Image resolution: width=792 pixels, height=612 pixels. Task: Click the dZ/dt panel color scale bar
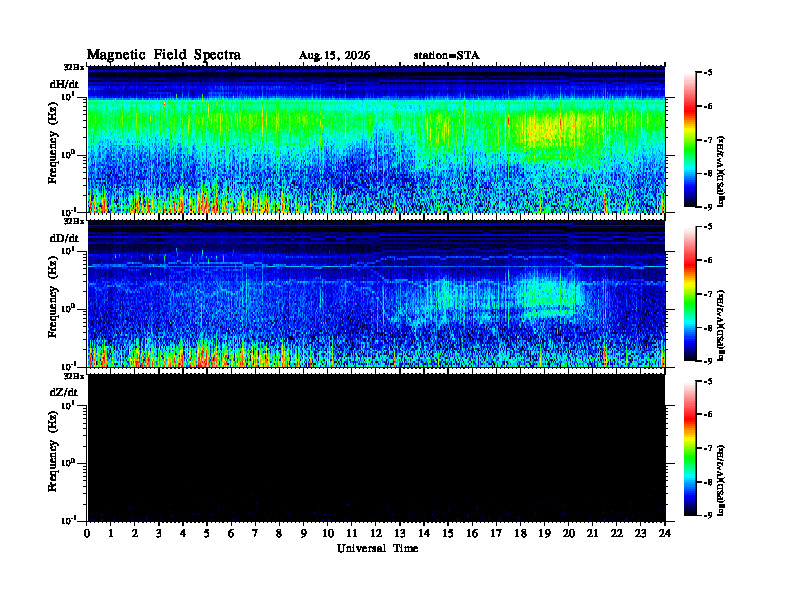point(690,448)
